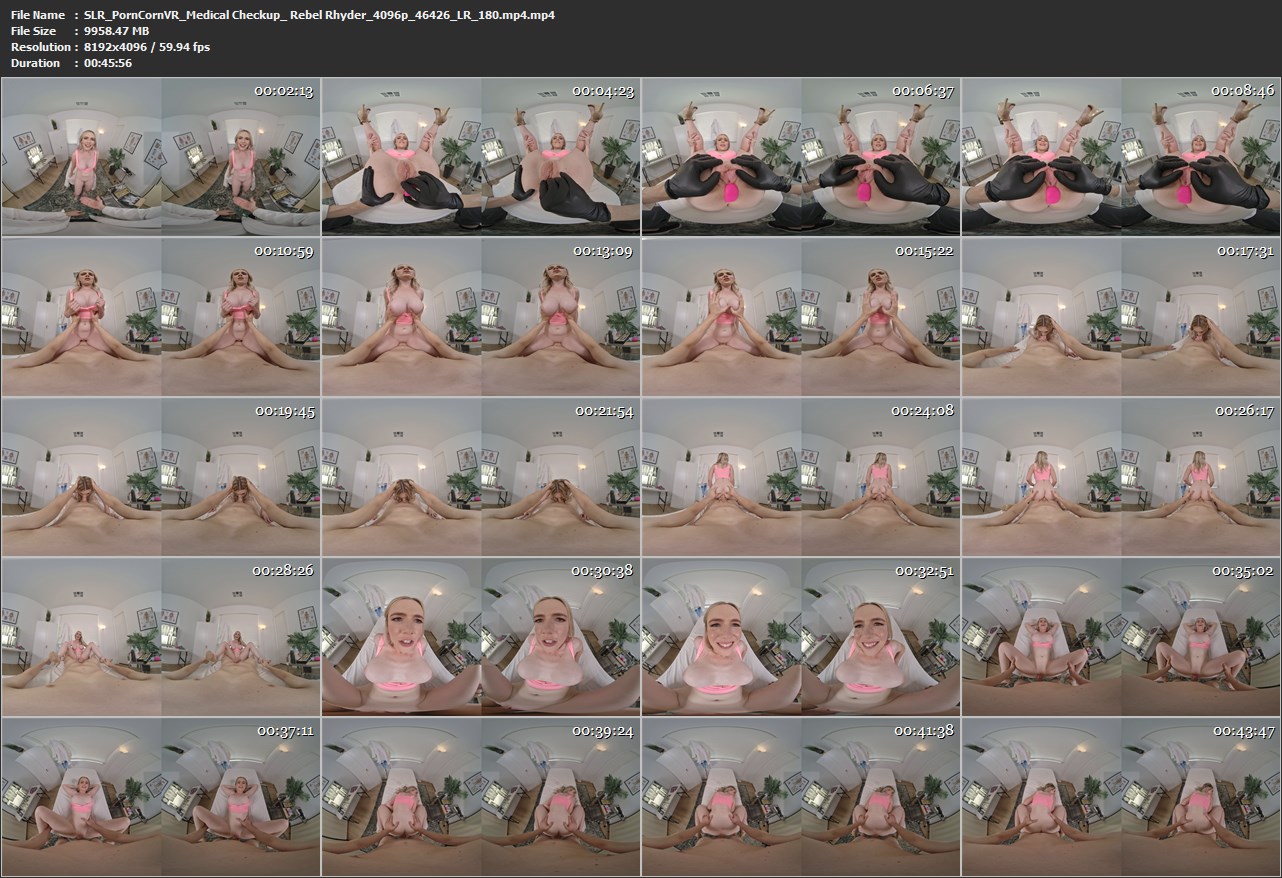
Task: Select the file name text ending in 180.mp4.mp4
Action: click(320, 15)
